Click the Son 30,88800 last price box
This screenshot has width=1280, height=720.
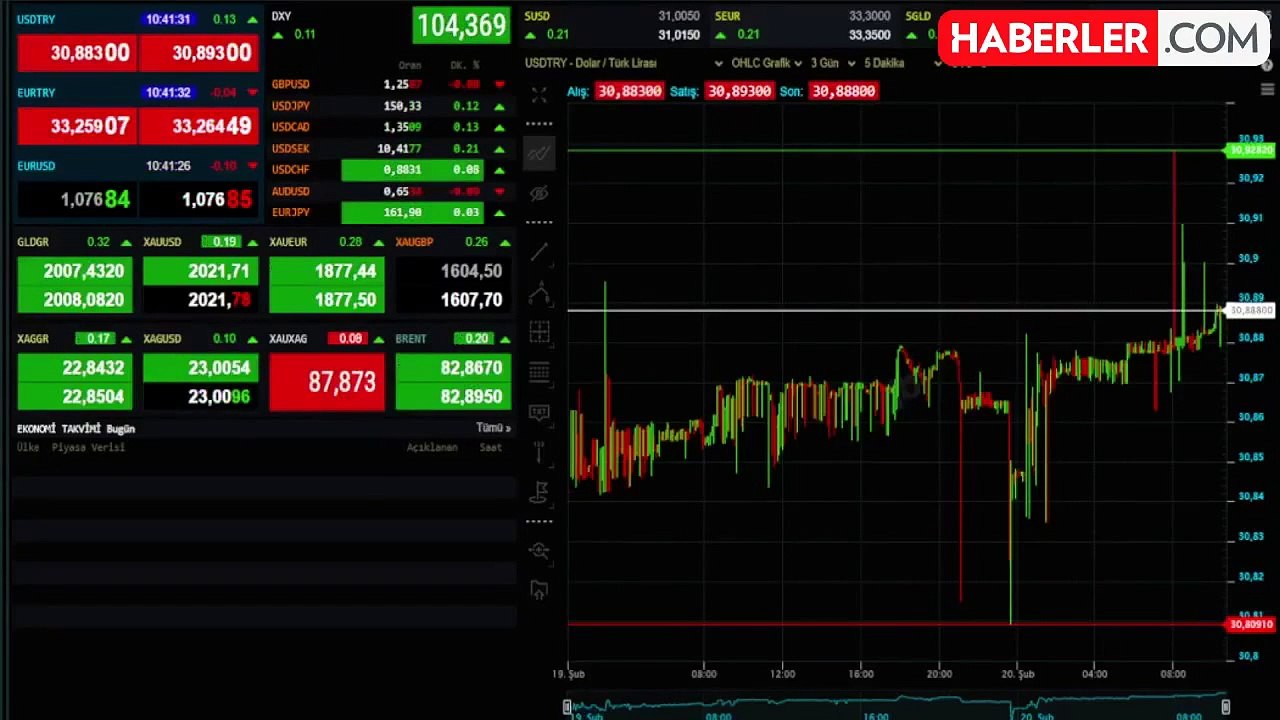pos(843,91)
